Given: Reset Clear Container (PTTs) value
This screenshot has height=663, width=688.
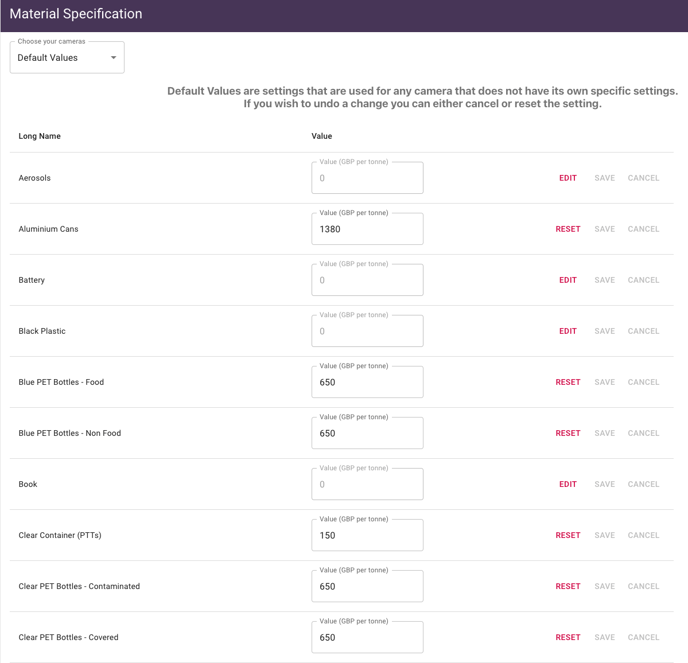Looking at the screenshot, I should pos(567,535).
